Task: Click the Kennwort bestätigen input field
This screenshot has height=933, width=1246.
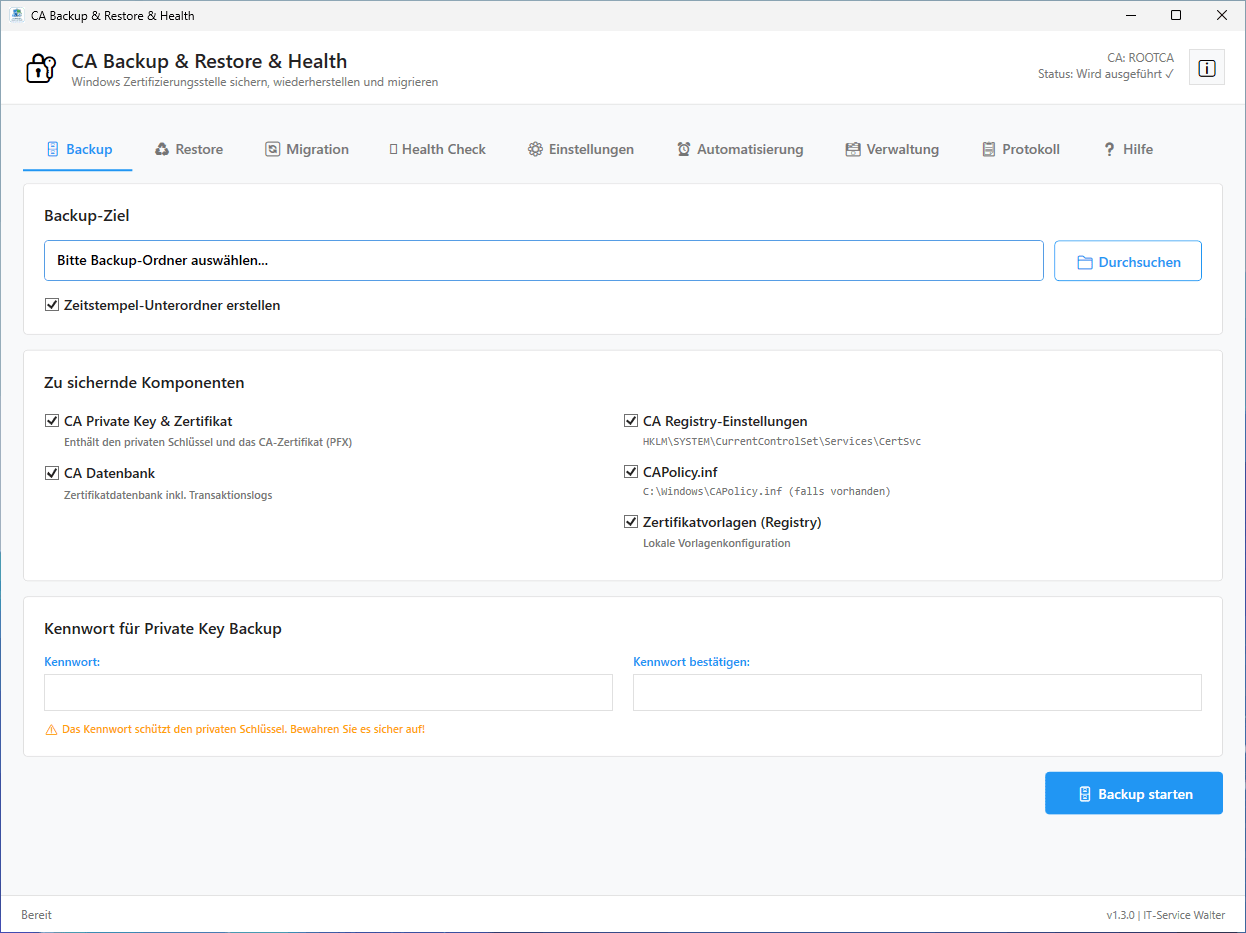Action: (x=916, y=692)
